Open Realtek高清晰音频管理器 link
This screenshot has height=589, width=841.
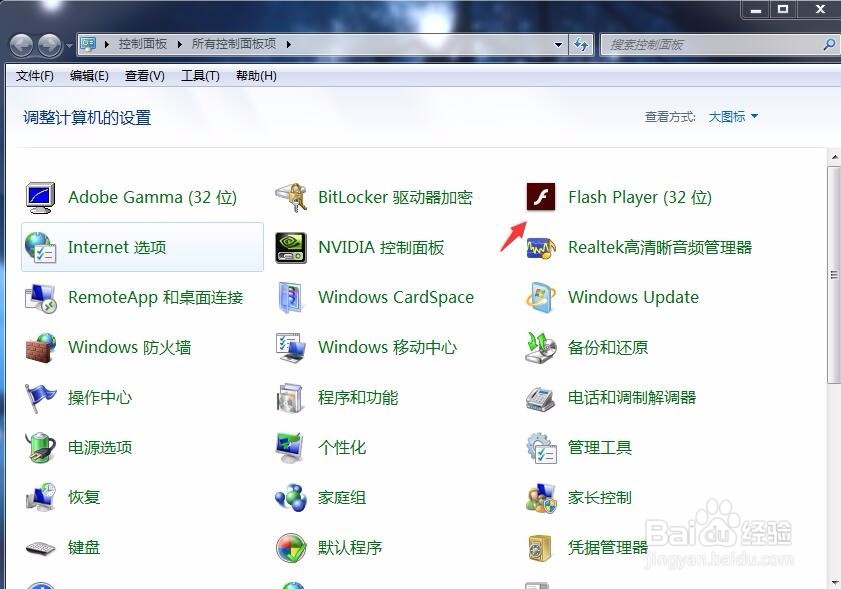tap(660, 247)
